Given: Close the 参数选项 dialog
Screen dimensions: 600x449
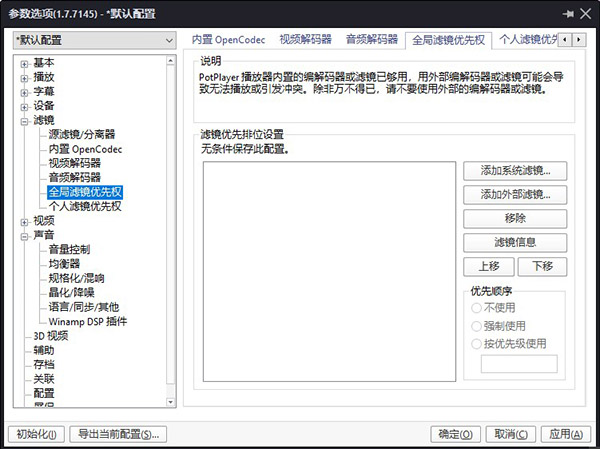Looking at the screenshot, I should [585, 14].
